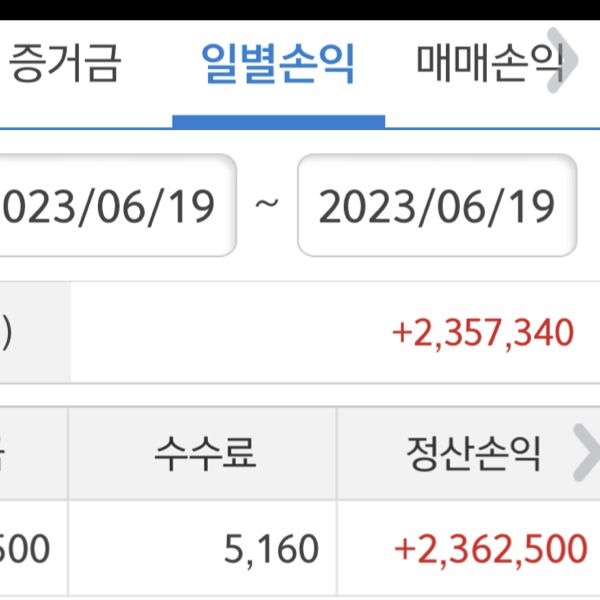
Task: Click the tilde between the two dates
Action: (x=267, y=206)
